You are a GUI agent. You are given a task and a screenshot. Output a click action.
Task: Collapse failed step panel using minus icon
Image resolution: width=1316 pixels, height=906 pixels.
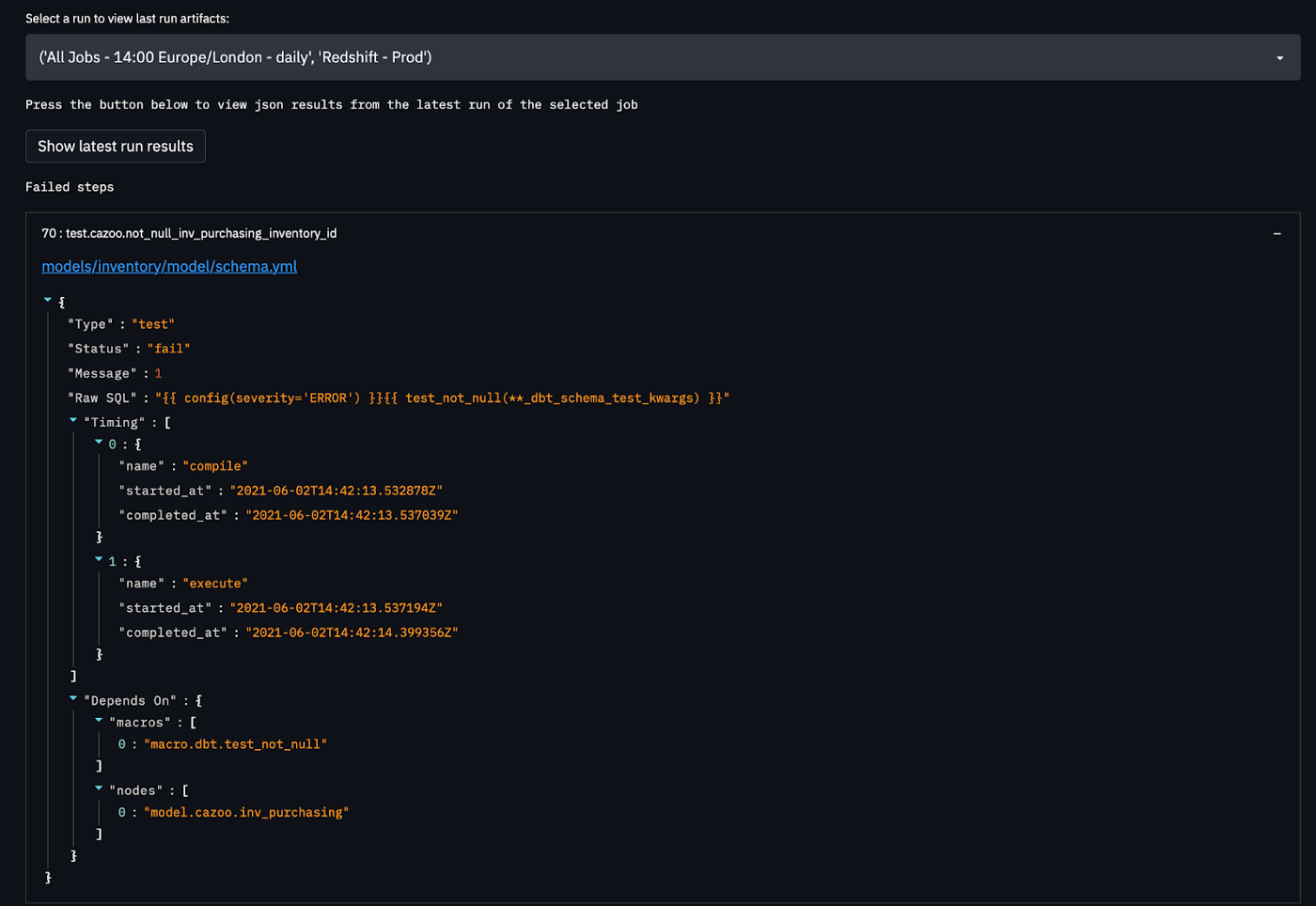[1277, 234]
